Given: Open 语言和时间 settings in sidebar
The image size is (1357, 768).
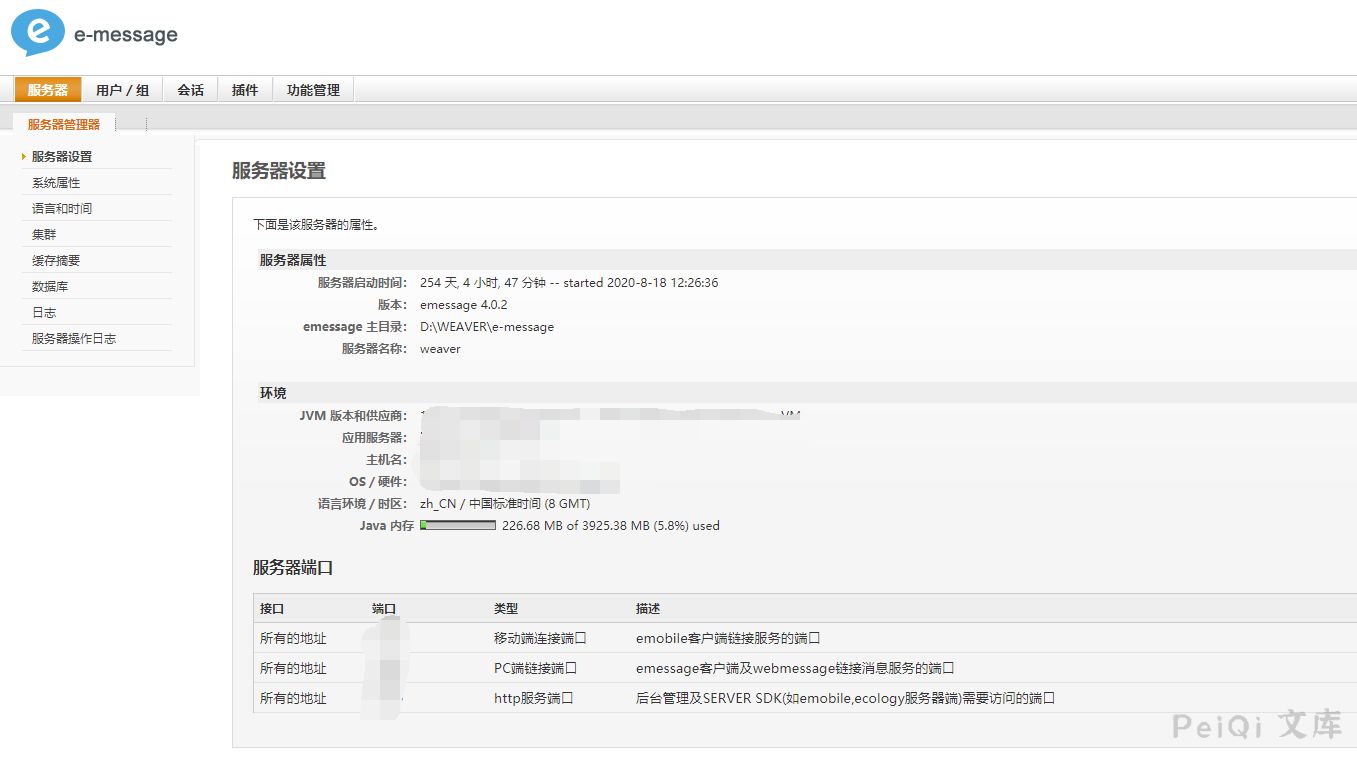Looking at the screenshot, I should pos(62,209).
